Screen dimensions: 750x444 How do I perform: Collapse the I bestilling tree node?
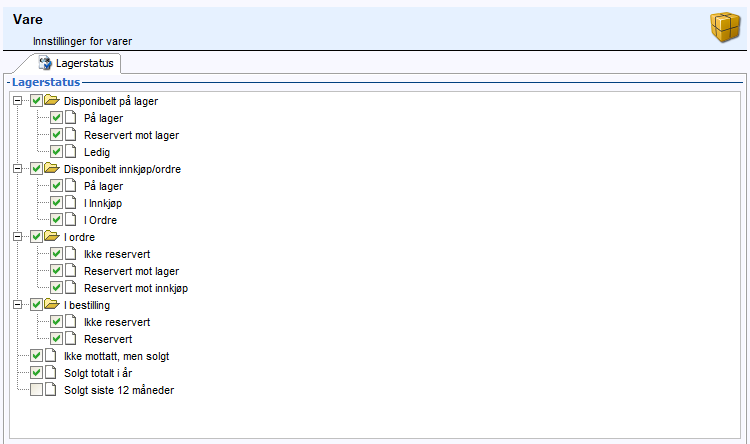click(17, 304)
